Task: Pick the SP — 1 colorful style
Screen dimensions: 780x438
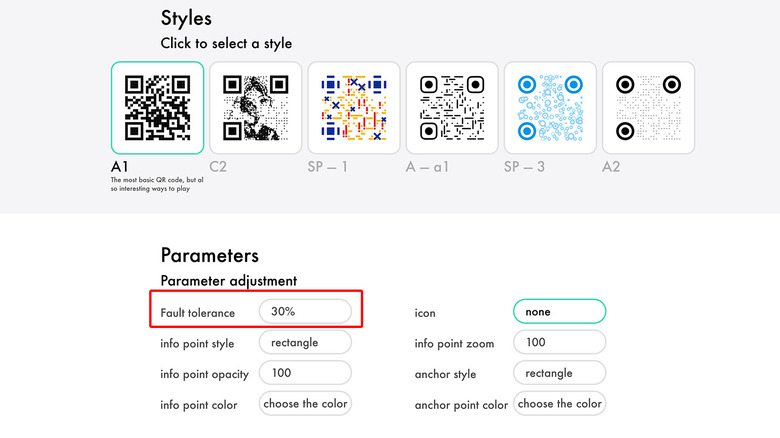Action: [353, 108]
